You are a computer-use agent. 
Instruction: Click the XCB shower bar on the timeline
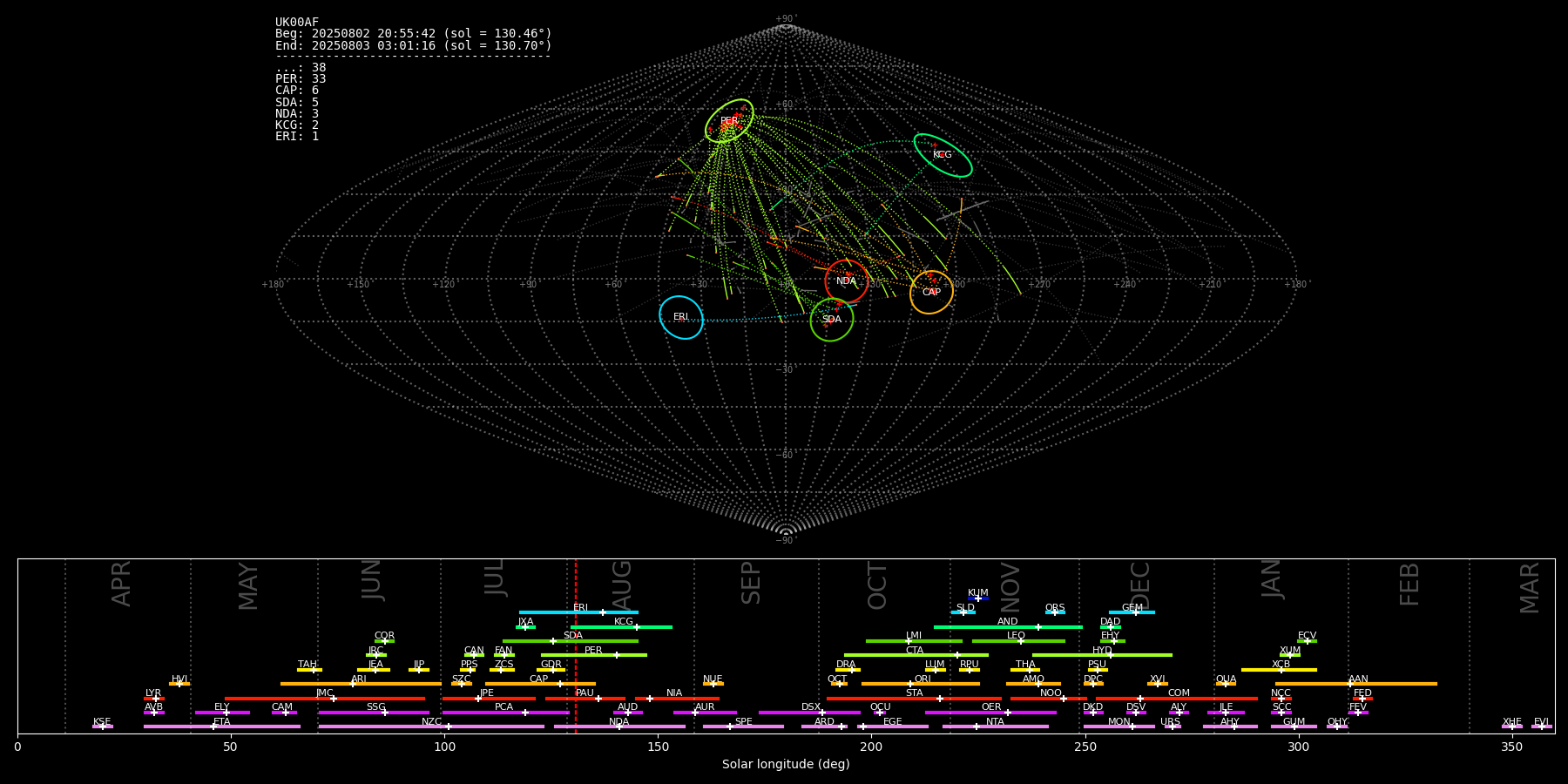click(1280, 670)
